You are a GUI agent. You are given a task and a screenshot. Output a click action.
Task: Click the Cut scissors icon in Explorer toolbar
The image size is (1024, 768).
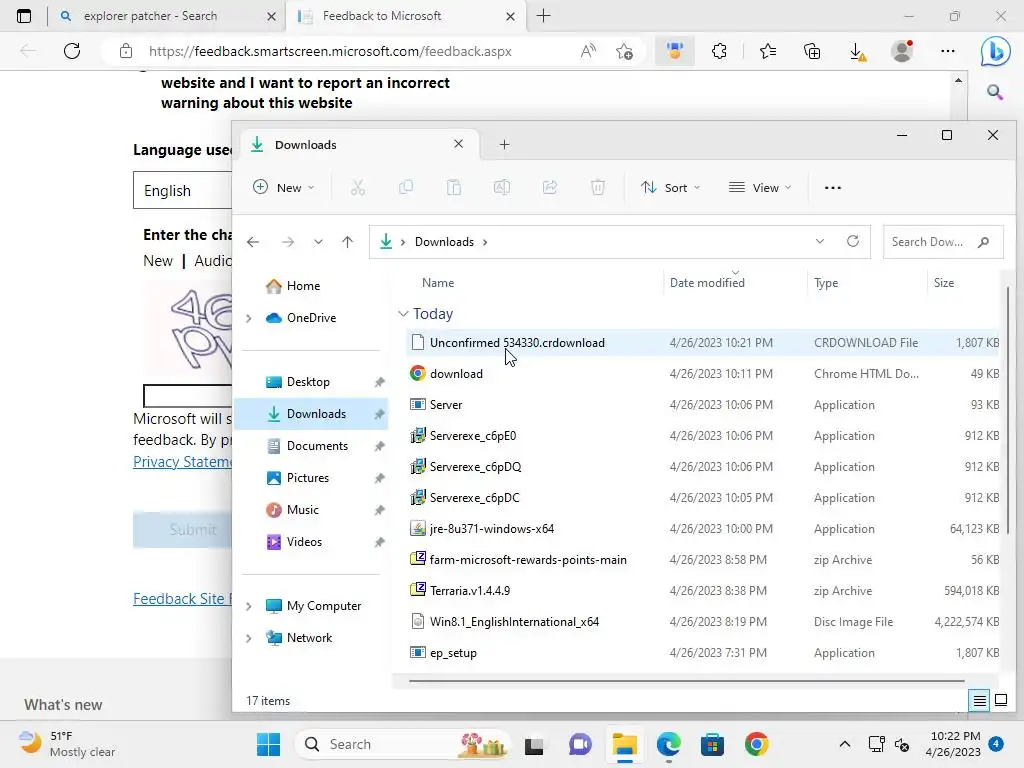click(x=357, y=188)
